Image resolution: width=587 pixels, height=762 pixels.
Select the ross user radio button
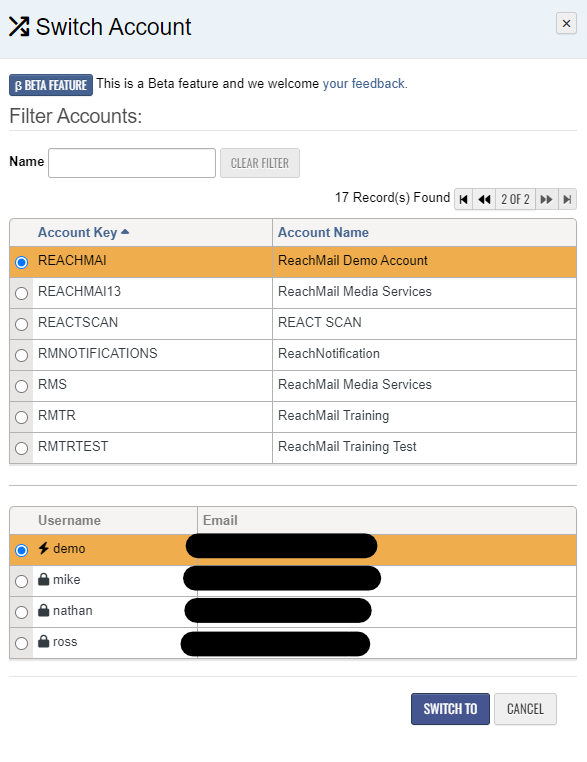point(21,643)
